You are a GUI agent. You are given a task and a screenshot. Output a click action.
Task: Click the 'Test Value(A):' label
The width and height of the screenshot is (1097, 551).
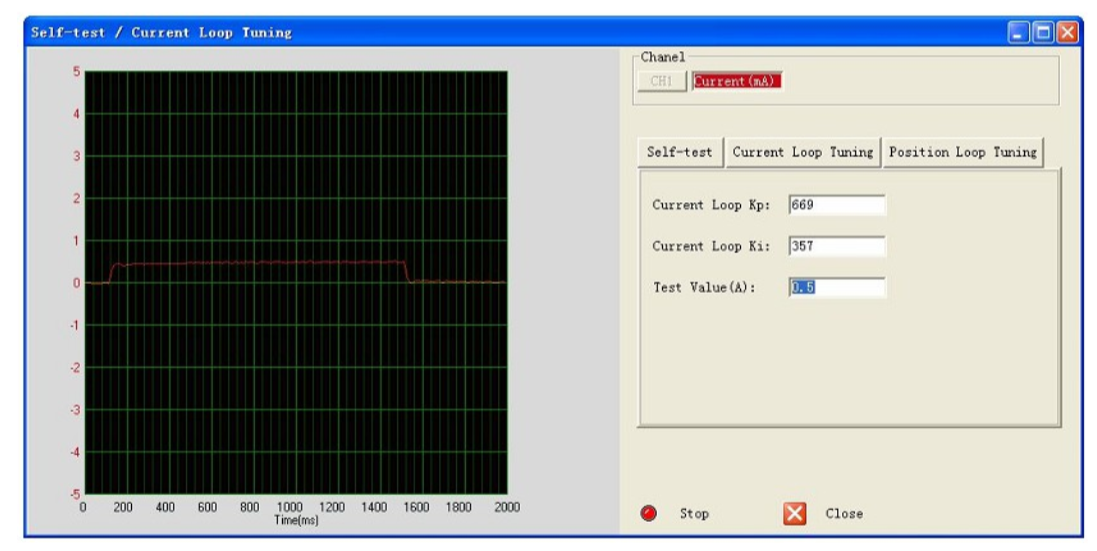pos(705,287)
